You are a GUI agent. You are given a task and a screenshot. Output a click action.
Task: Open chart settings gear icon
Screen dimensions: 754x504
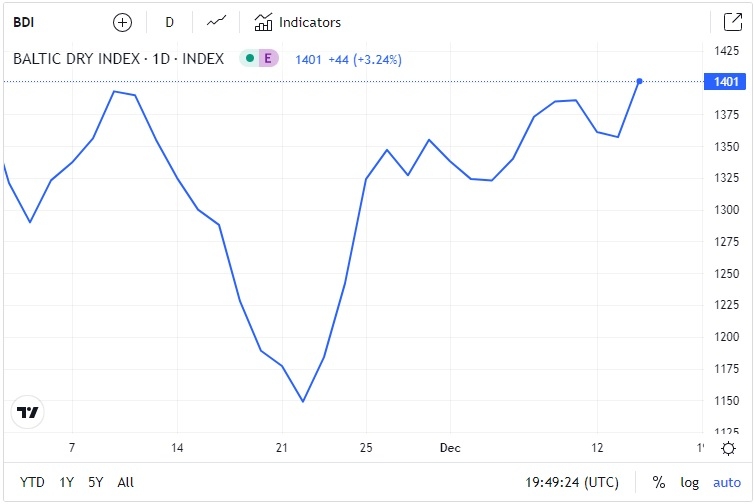click(x=729, y=448)
